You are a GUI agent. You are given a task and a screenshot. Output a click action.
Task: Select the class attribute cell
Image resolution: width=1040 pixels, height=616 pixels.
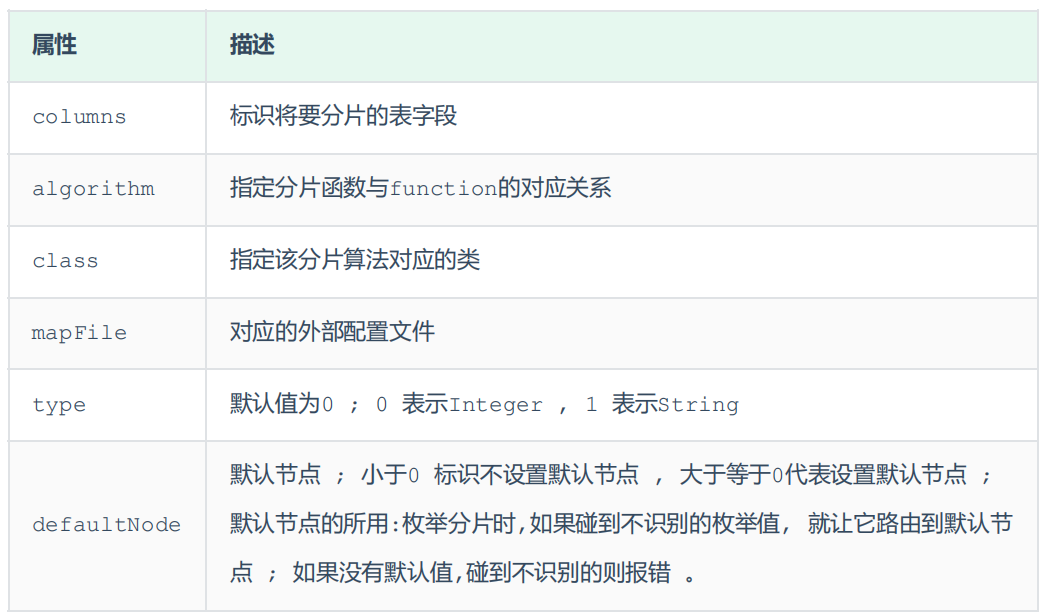pyautogui.click(x=65, y=261)
